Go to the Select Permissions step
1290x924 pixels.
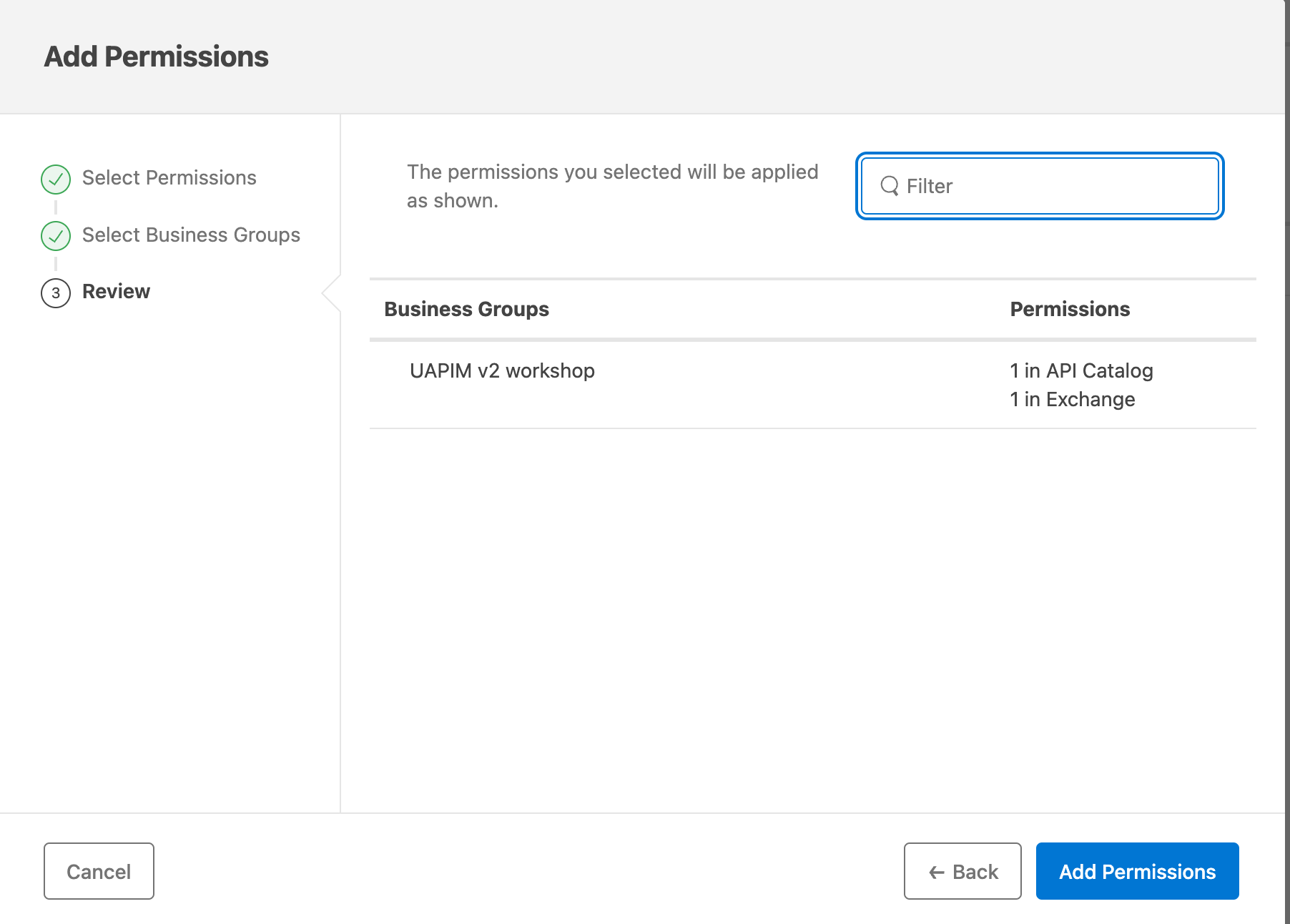(169, 178)
